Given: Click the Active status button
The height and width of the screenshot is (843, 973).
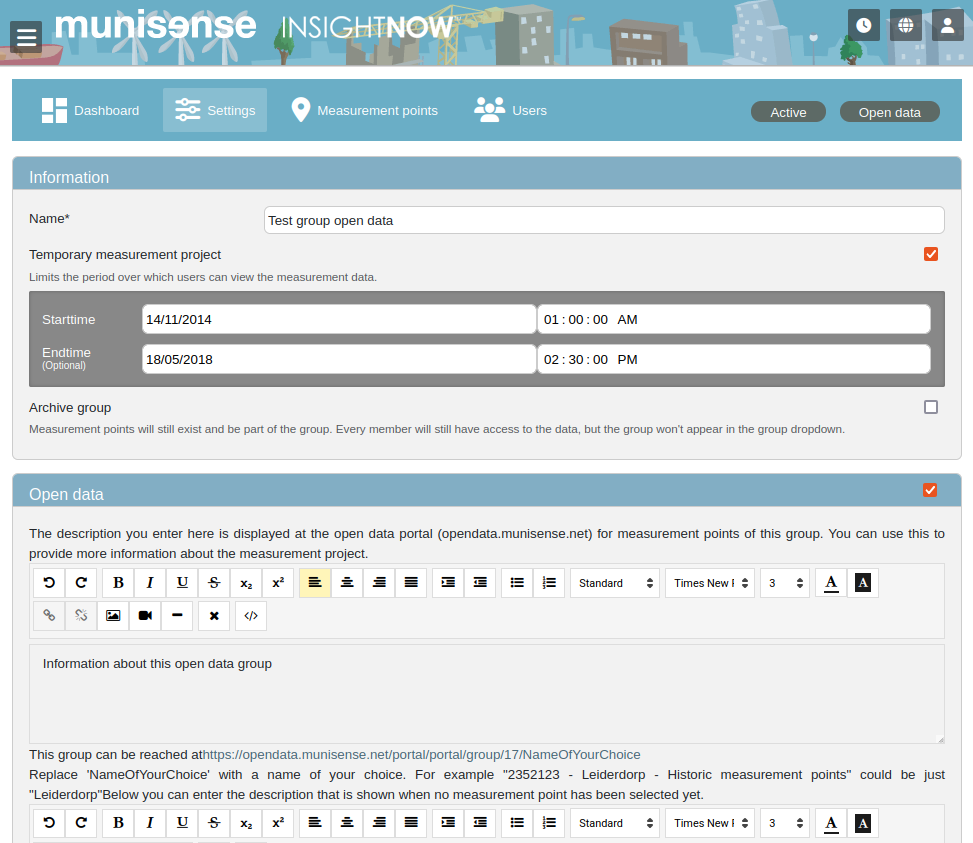Looking at the screenshot, I should point(788,112).
